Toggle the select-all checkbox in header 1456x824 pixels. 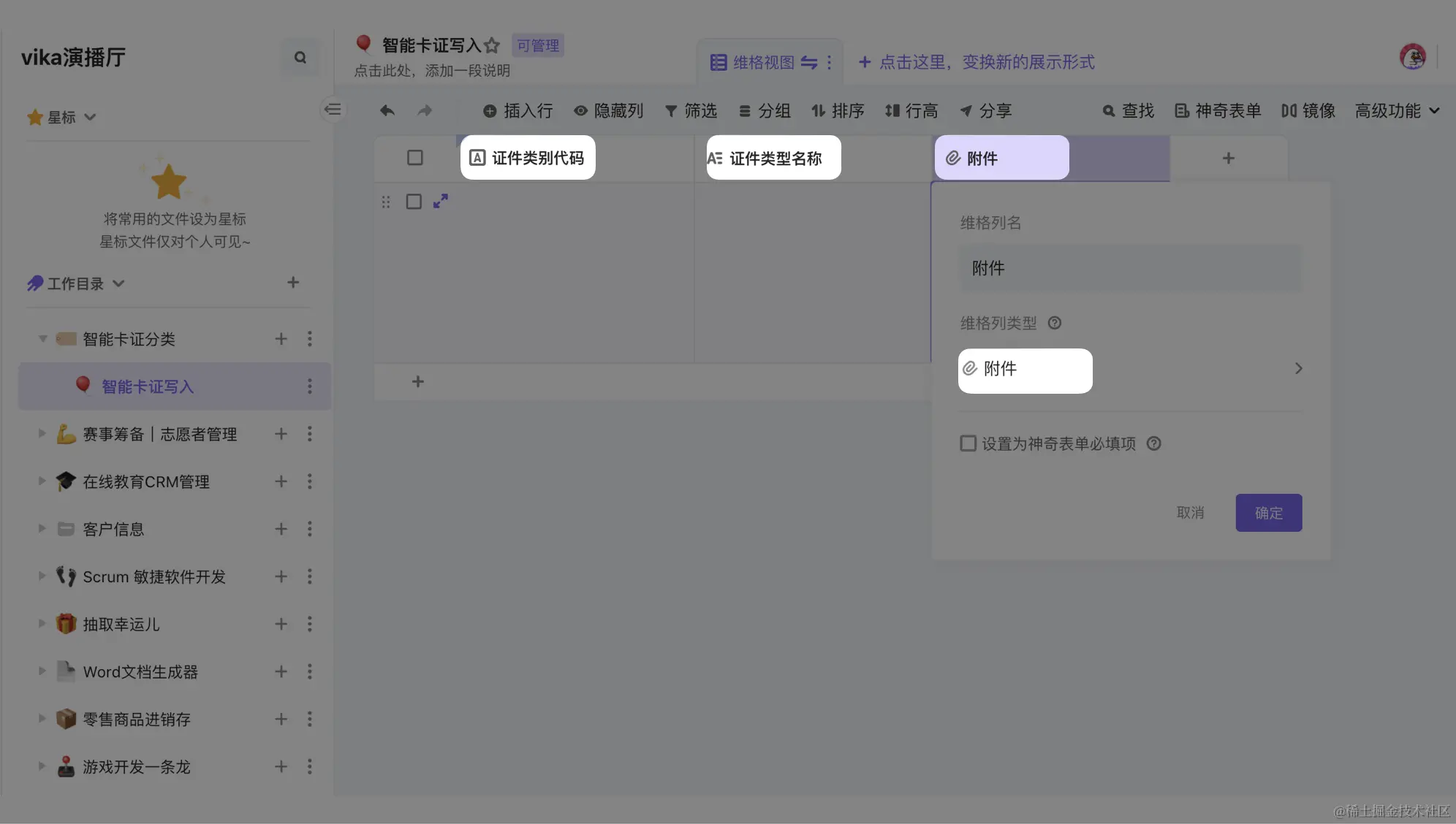414,158
